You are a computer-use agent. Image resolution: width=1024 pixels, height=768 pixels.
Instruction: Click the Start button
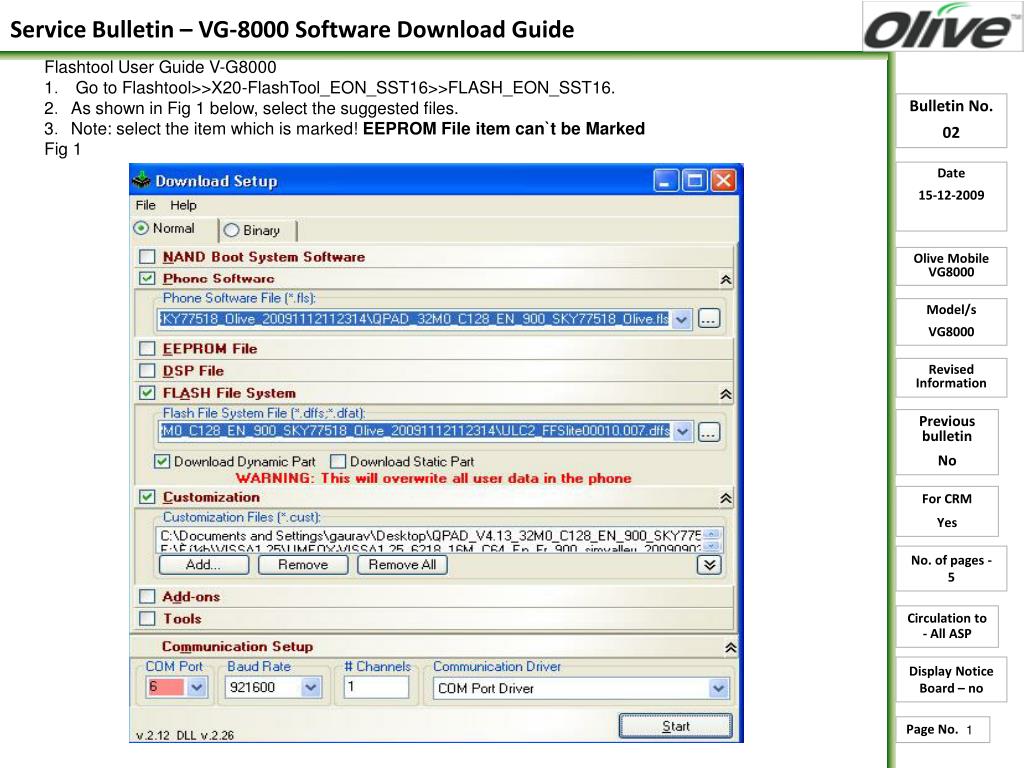tap(676, 726)
